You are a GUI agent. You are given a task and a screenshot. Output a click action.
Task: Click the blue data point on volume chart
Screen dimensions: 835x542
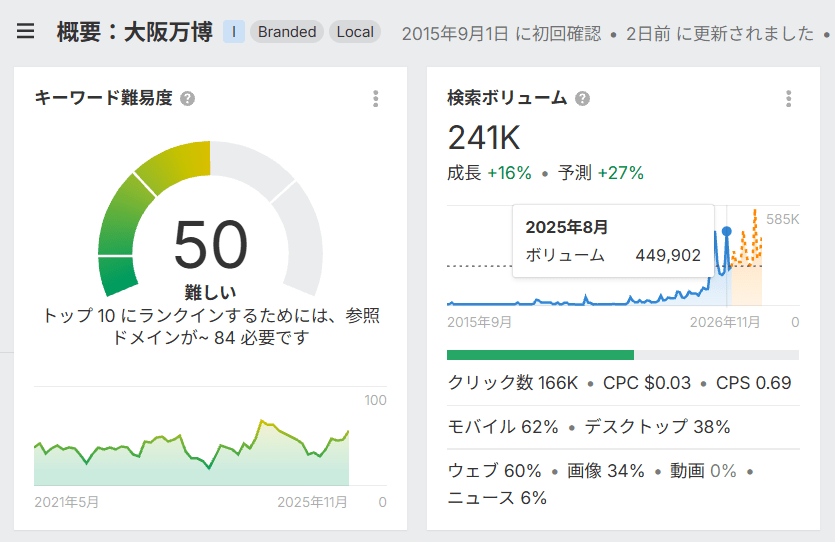click(726, 231)
